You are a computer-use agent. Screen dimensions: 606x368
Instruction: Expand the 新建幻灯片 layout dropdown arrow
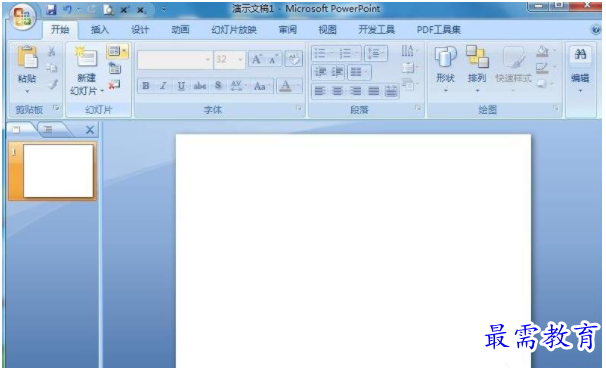point(102,91)
